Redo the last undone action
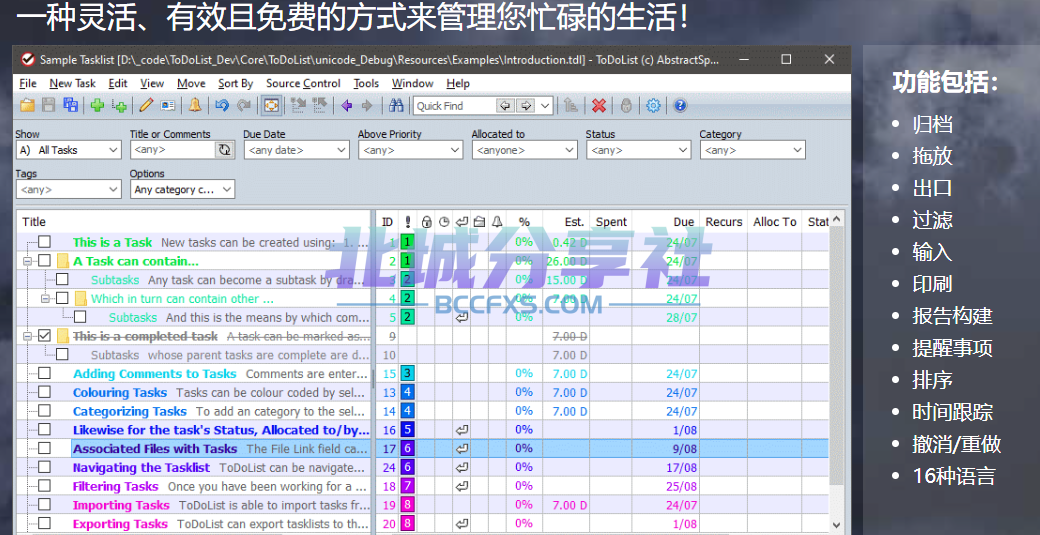 (x=244, y=105)
